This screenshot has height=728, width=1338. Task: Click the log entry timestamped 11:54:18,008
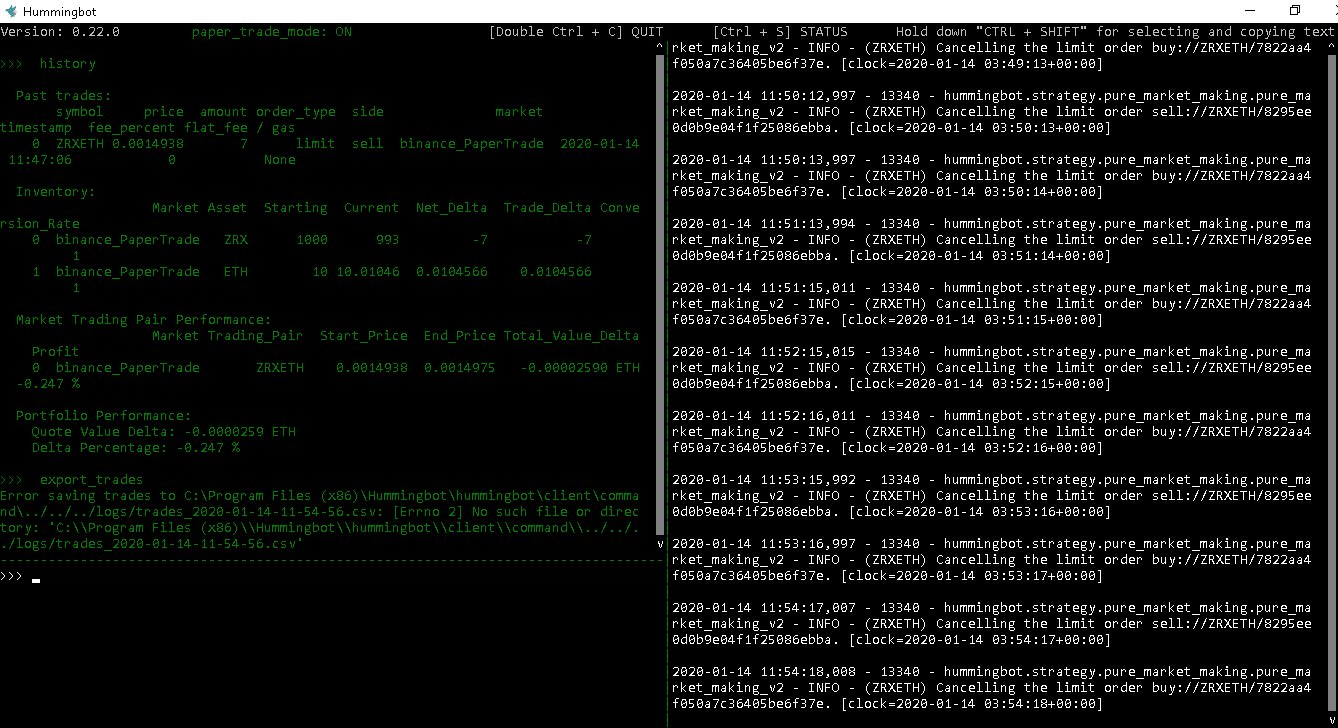coord(991,688)
